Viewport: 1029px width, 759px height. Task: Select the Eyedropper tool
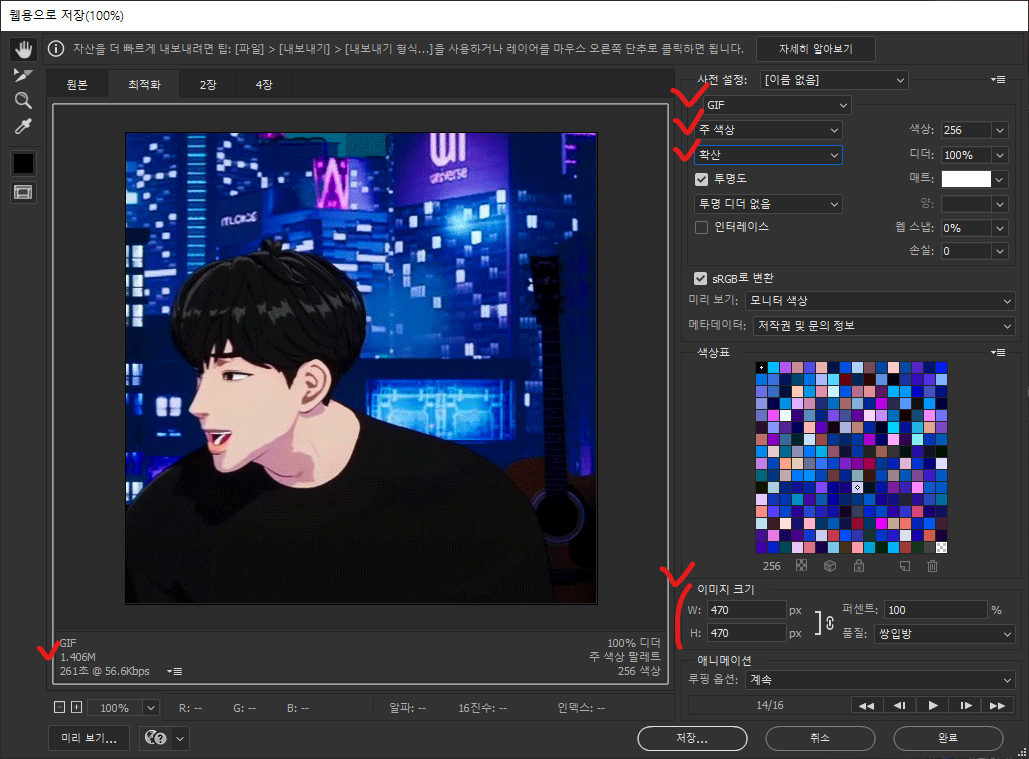tap(24, 126)
